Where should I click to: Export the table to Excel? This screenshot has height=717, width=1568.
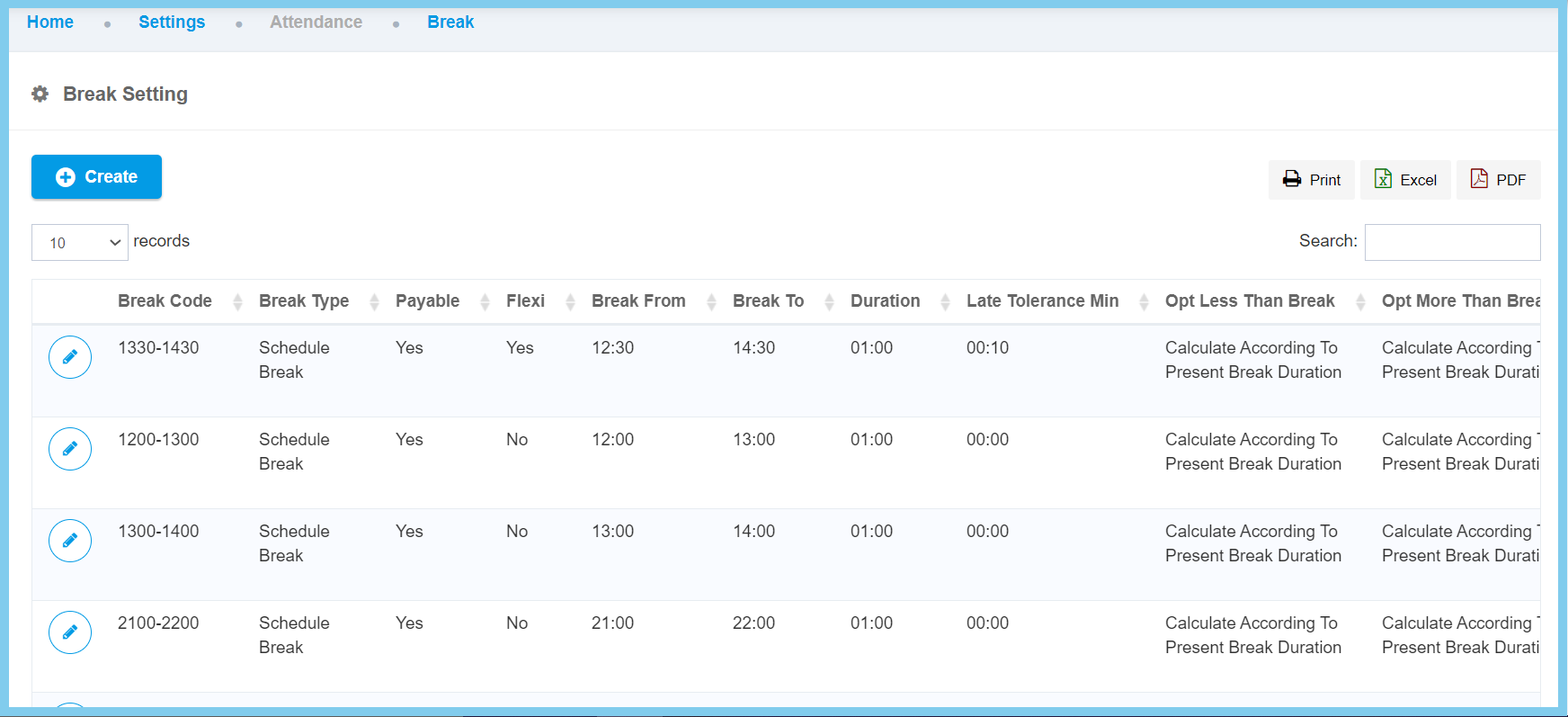(x=1405, y=180)
